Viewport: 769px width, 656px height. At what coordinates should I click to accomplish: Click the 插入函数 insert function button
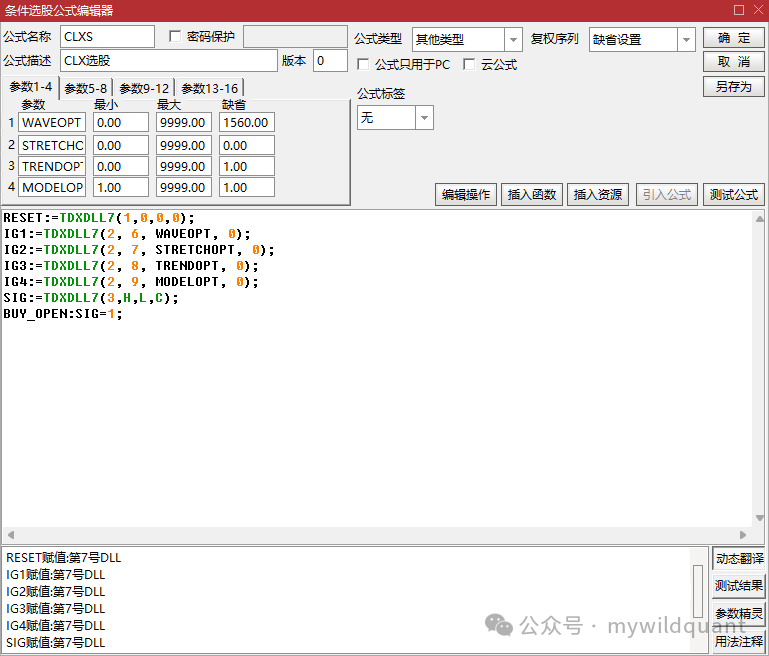pos(532,195)
